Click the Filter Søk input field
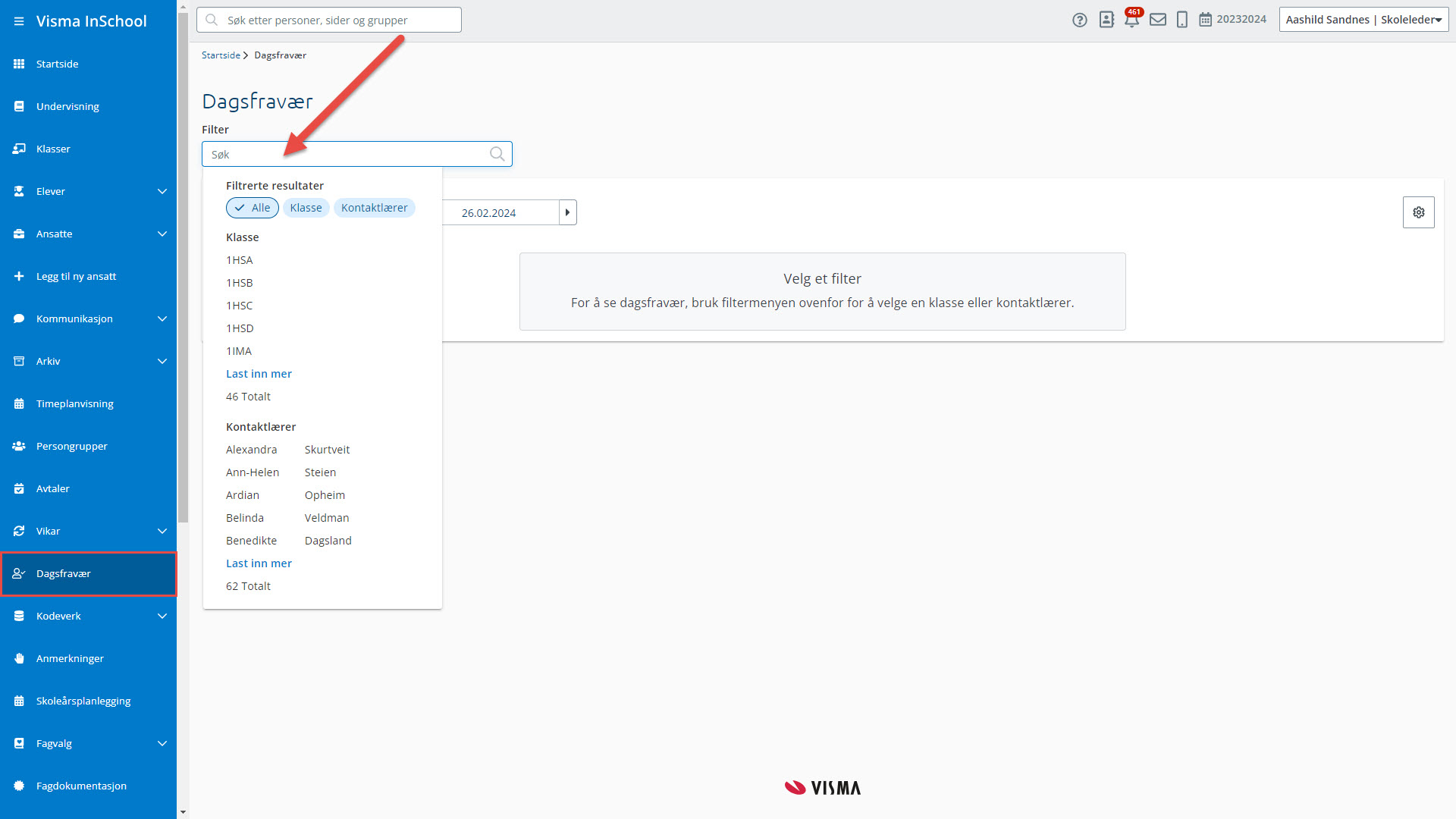 [356, 154]
